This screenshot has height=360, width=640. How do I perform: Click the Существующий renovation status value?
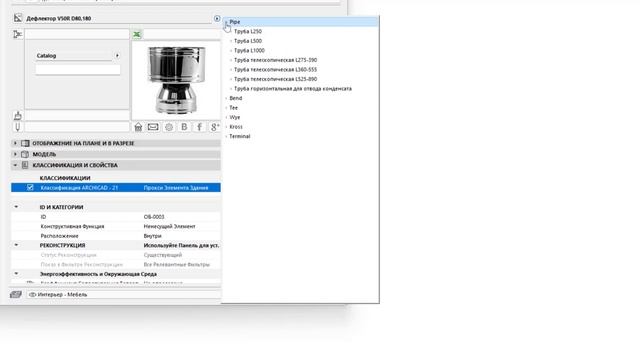(x=162, y=255)
